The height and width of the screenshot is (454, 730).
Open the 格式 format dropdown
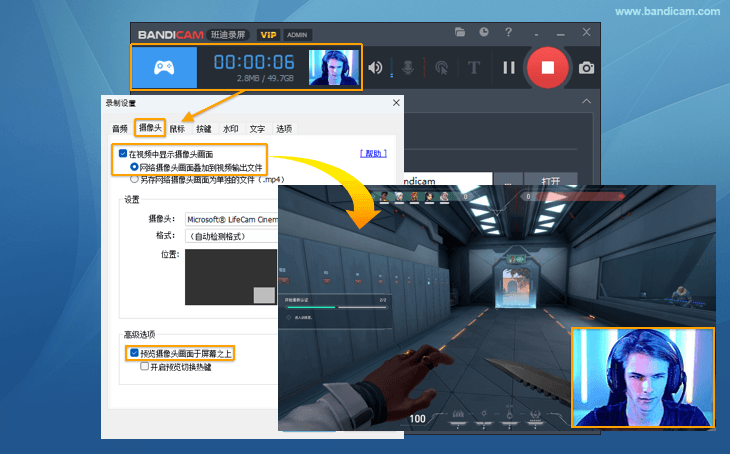[x=231, y=236]
